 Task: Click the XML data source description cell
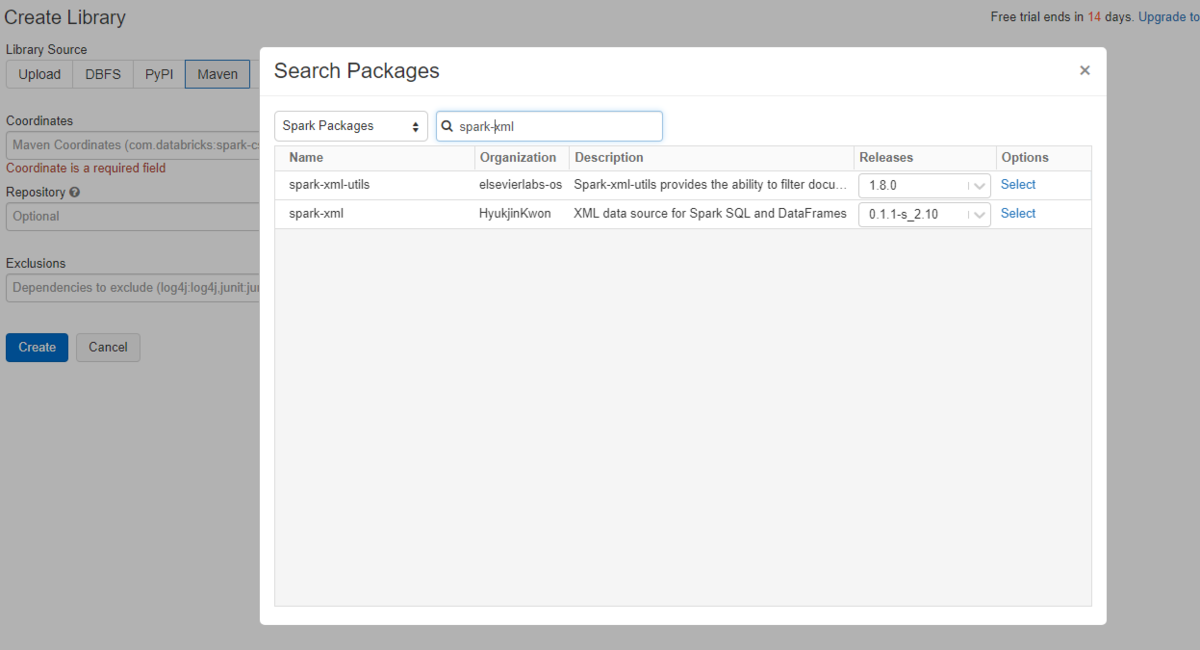coord(712,214)
